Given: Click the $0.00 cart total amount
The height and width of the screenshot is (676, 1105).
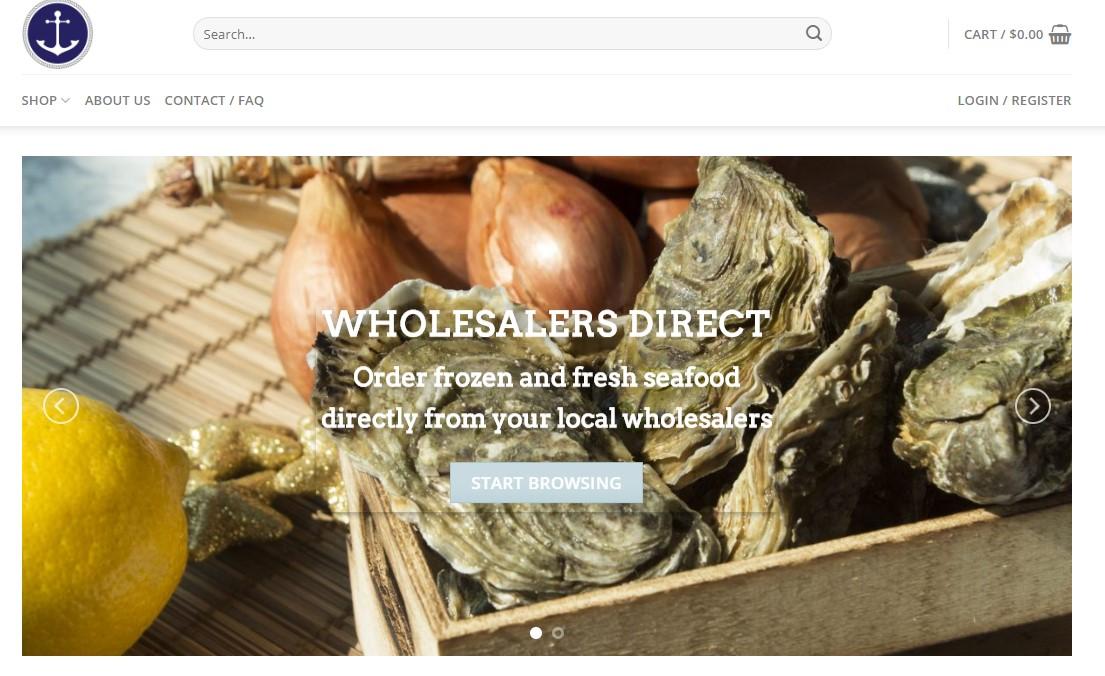Looking at the screenshot, I should [x=1026, y=34].
